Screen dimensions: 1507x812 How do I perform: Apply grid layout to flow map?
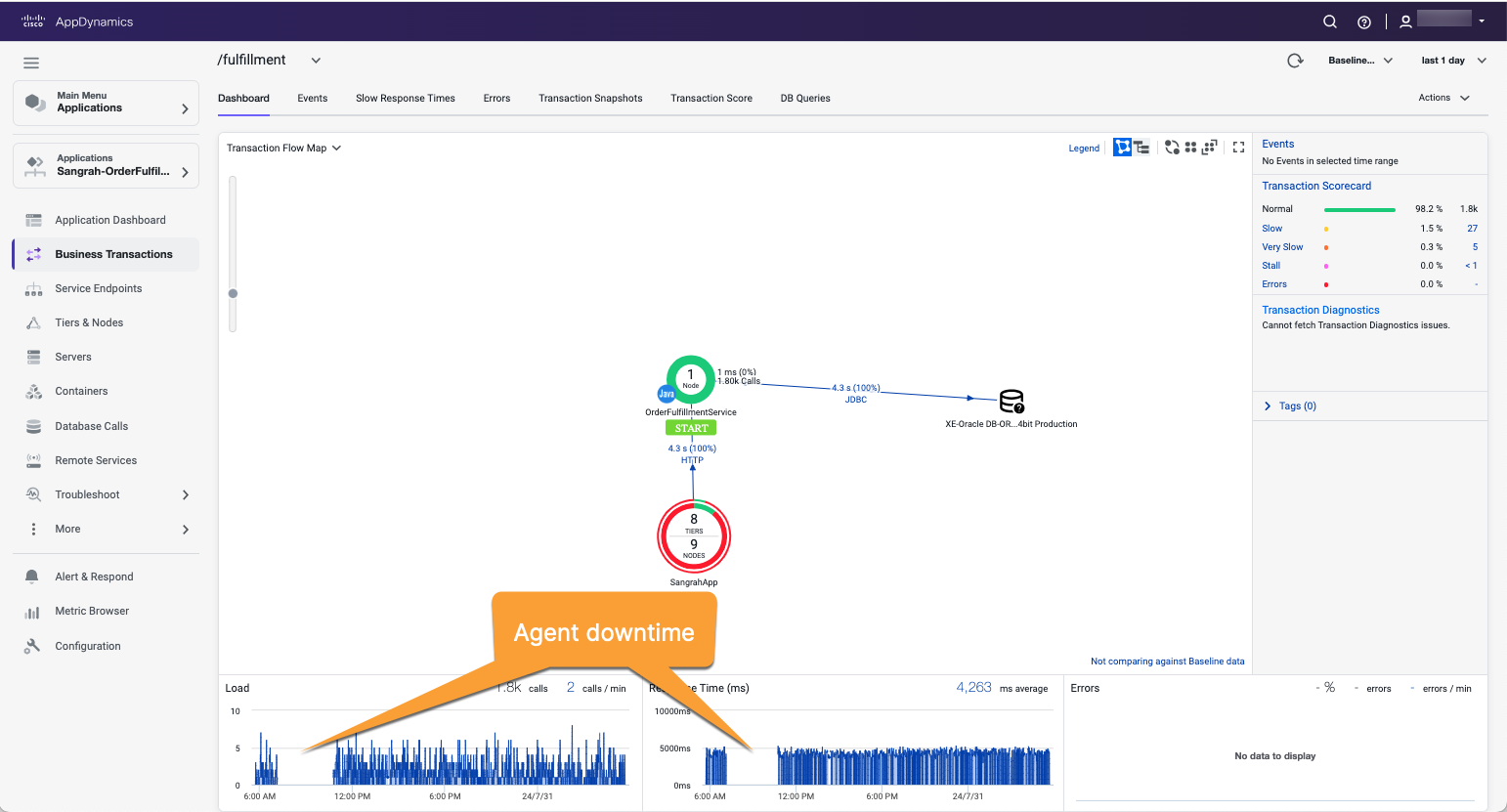[x=1190, y=148]
